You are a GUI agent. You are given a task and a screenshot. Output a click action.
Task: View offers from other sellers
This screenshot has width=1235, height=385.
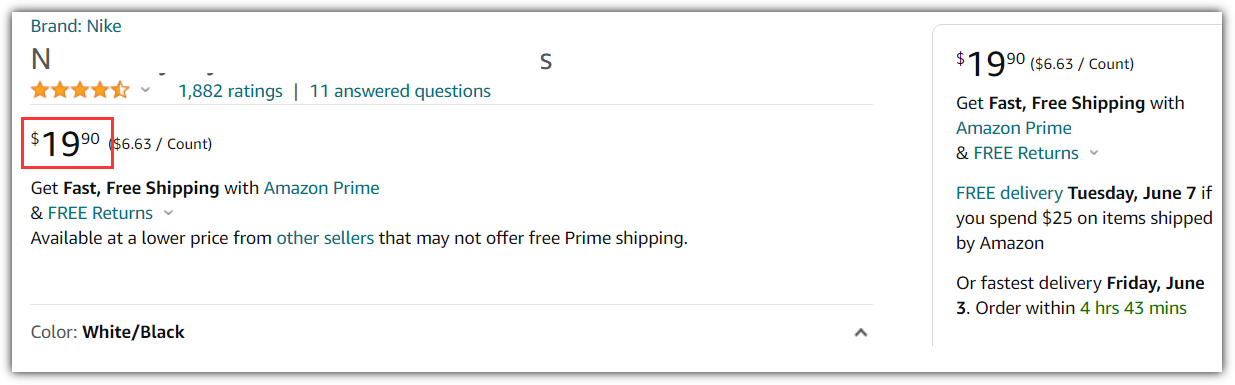tap(325, 238)
